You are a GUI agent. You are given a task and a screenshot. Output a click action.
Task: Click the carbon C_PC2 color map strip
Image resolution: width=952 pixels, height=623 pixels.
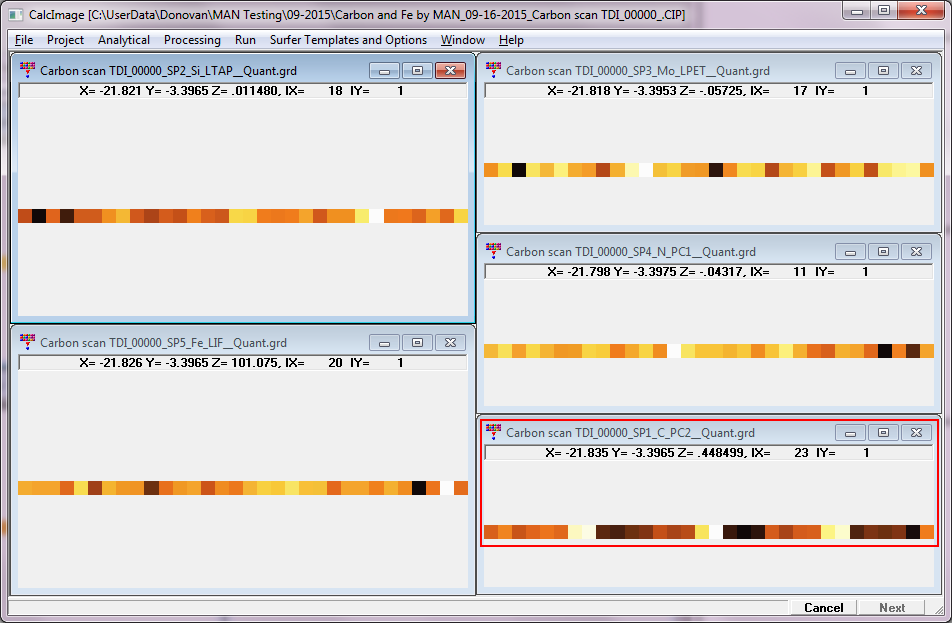[x=708, y=532]
